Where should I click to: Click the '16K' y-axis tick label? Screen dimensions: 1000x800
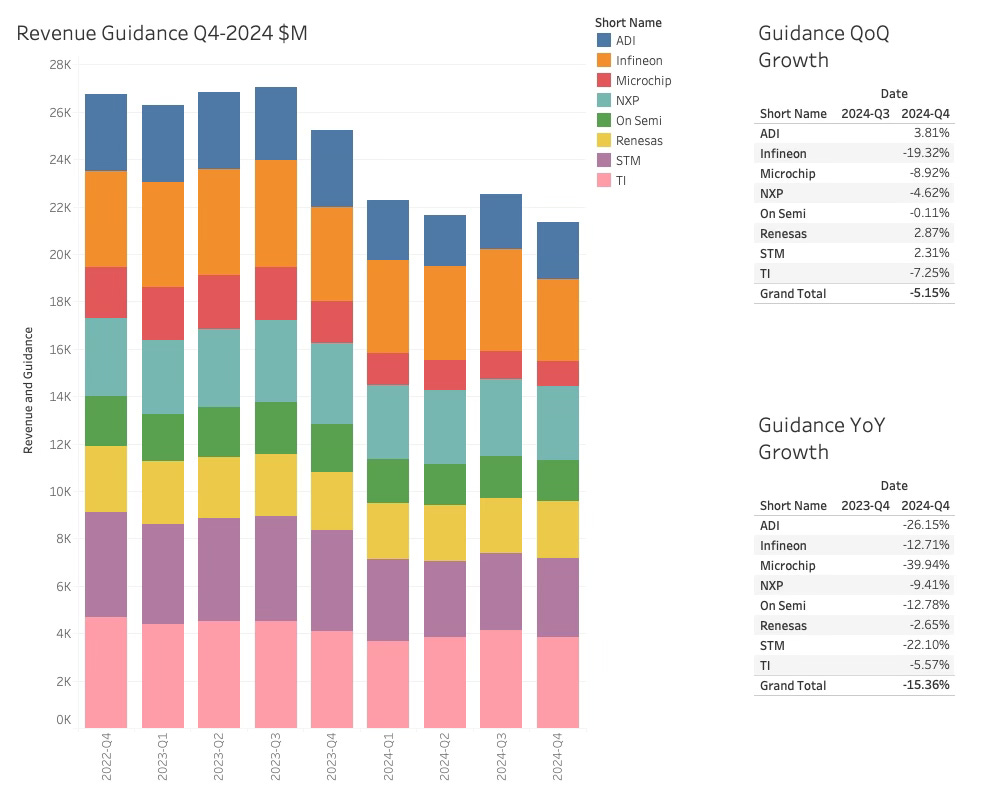pyautogui.click(x=60, y=349)
